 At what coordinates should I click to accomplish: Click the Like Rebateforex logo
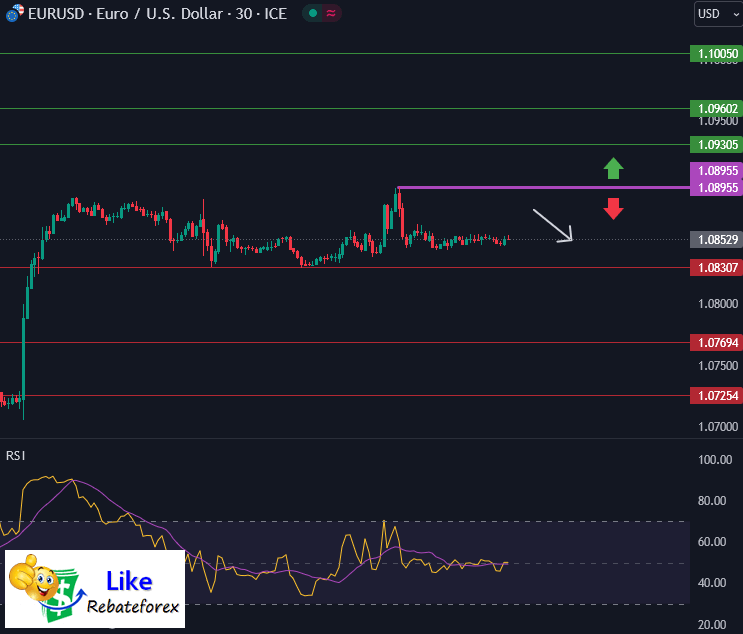pos(95,588)
